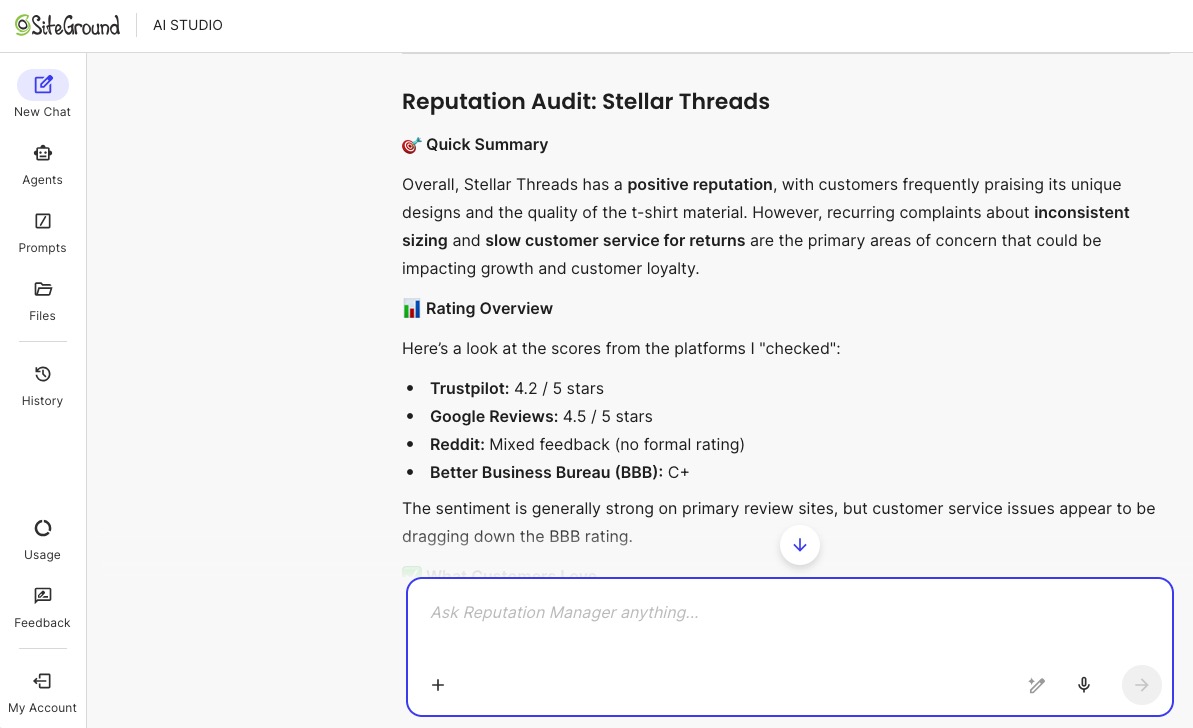Screen dimensions: 1193x728
Task: Click the plus icon to attach content
Action: point(438,685)
